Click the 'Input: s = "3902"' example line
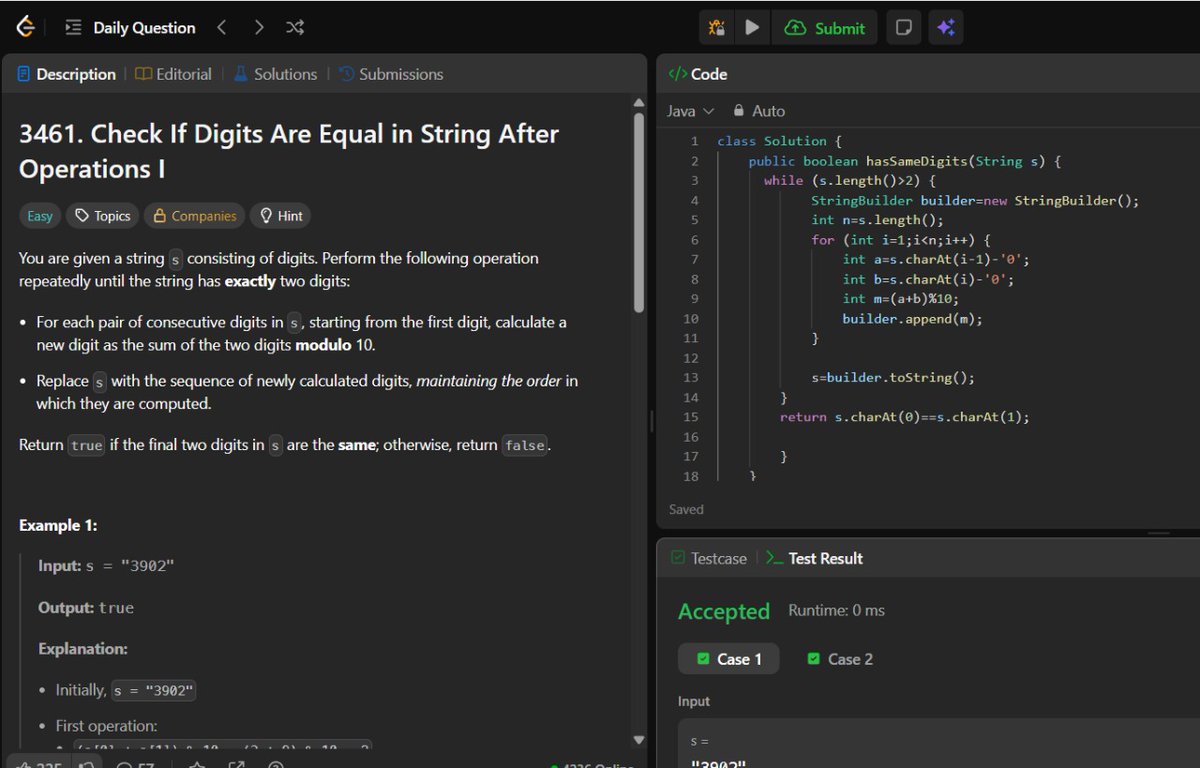Screen dimensions: 1200x768 coord(106,566)
